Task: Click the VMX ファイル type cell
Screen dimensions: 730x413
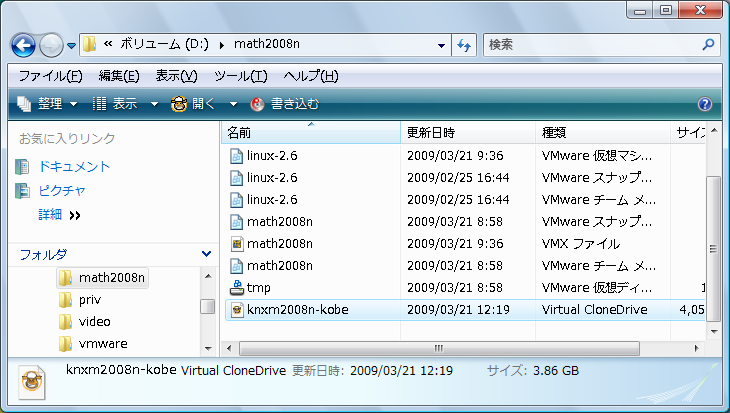Action: click(x=581, y=244)
